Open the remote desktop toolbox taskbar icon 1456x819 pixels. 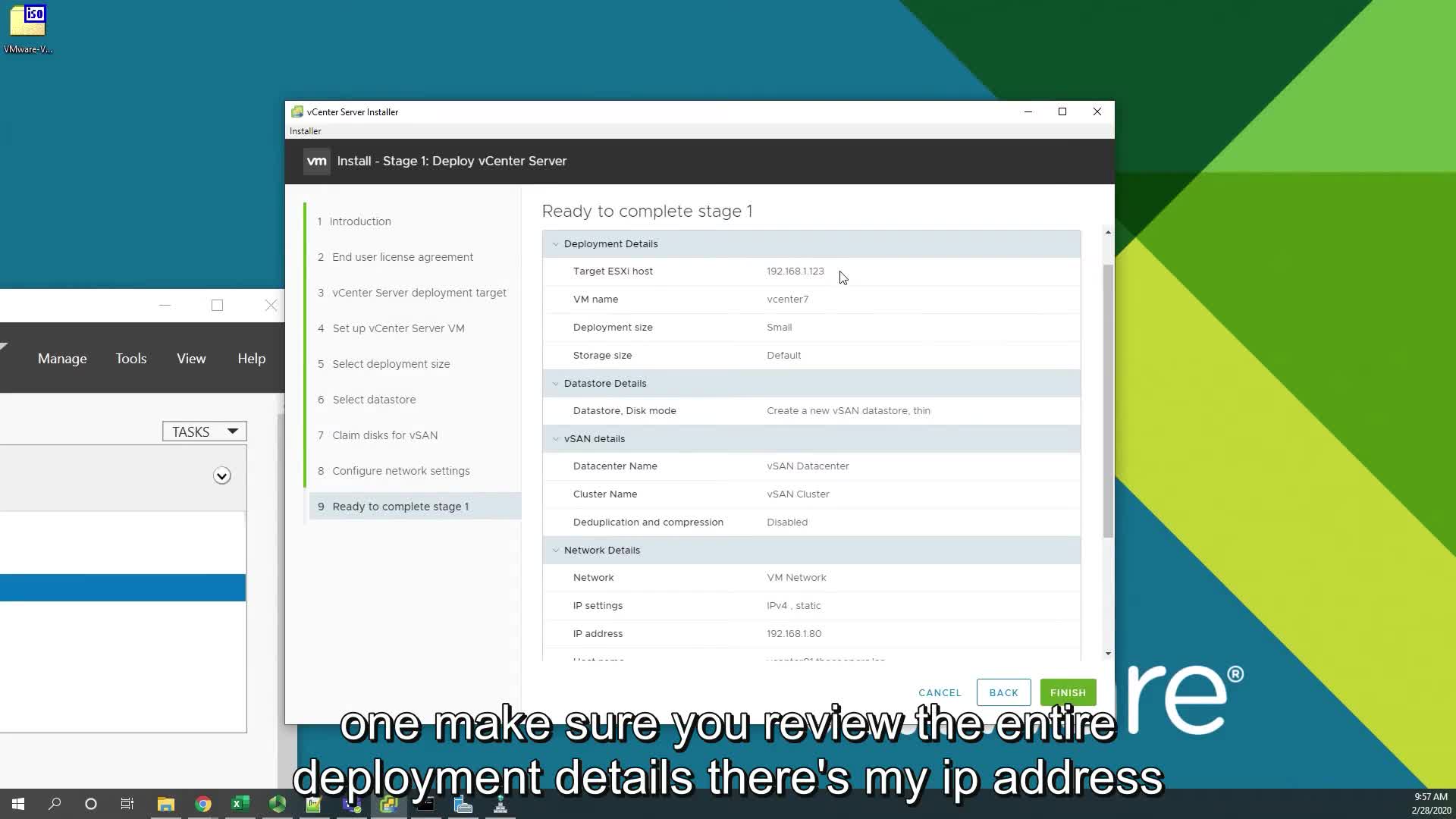463,804
